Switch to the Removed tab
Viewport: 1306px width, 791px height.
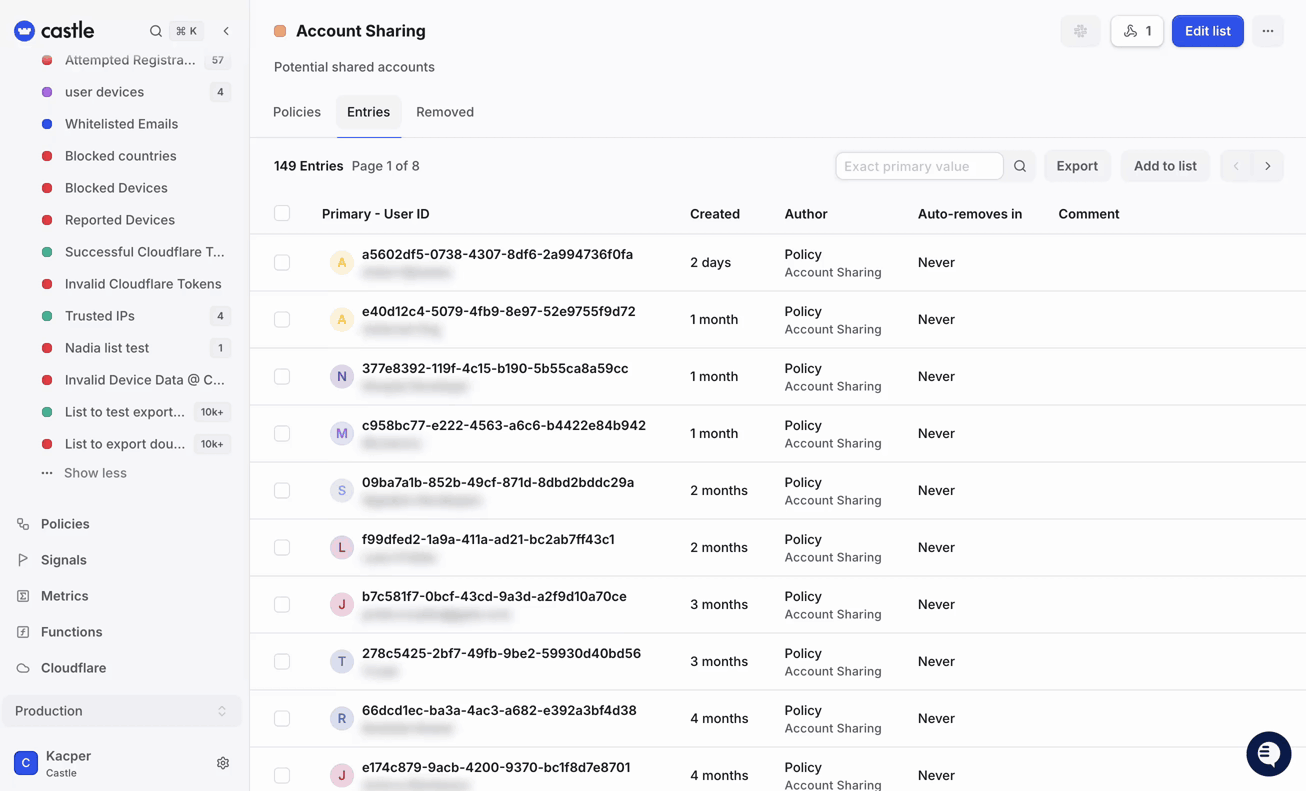[x=445, y=112]
